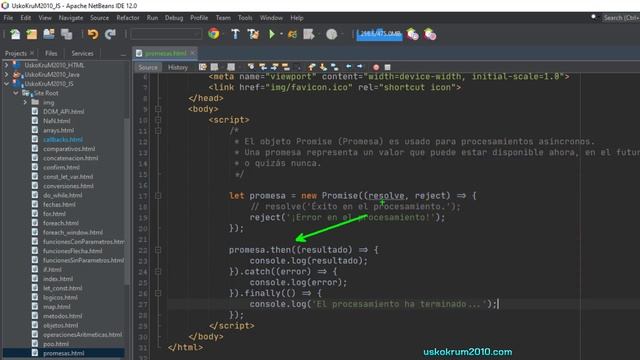
Task: Click the Redo arrow icon
Action: 110,34
